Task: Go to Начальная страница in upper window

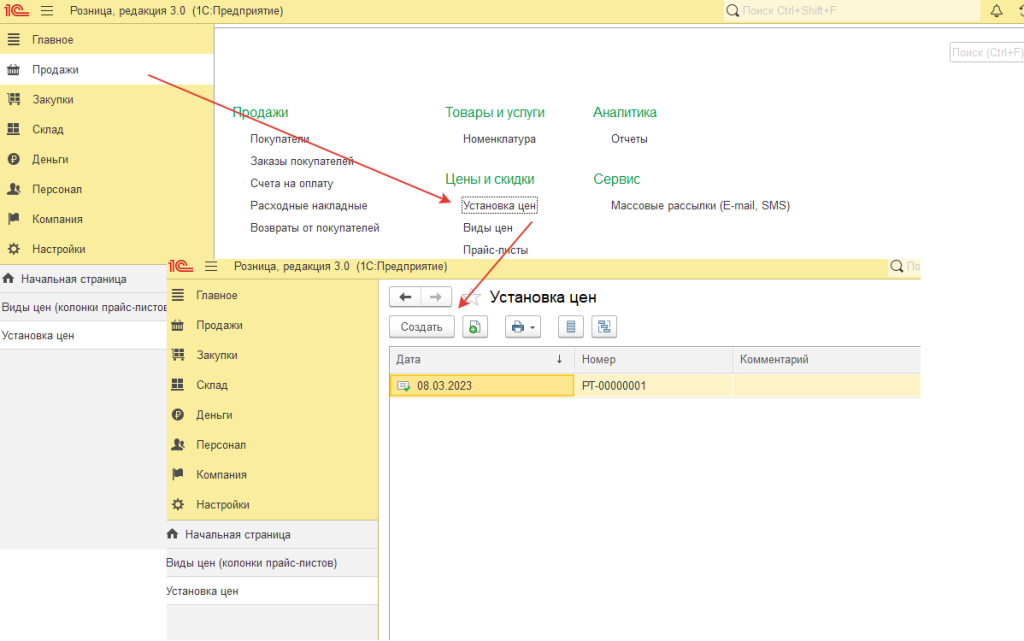Action: coord(84,279)
